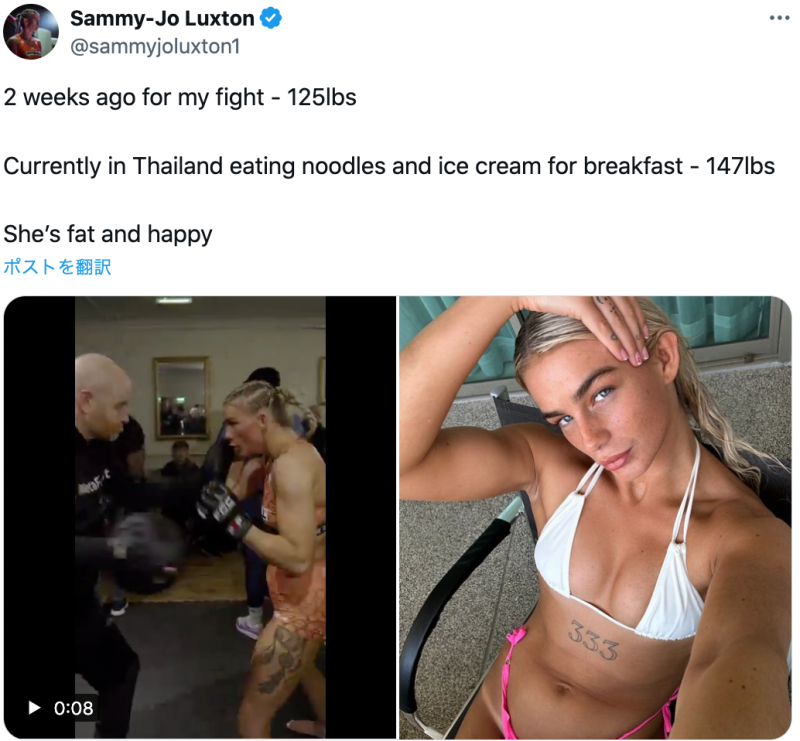Play the 0:08 video

(34, 708)
